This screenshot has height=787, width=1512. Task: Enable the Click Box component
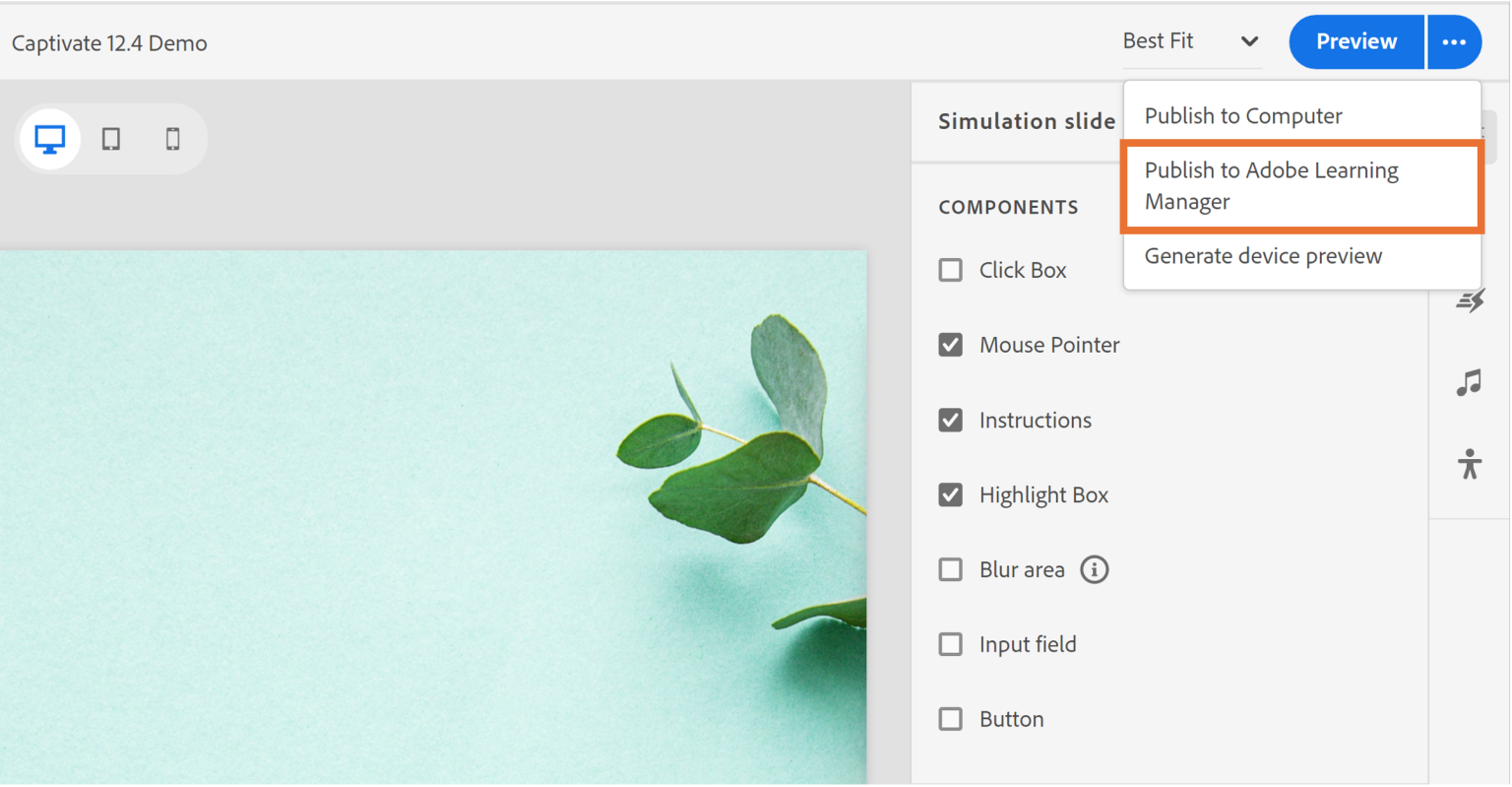tap(950, 269)
